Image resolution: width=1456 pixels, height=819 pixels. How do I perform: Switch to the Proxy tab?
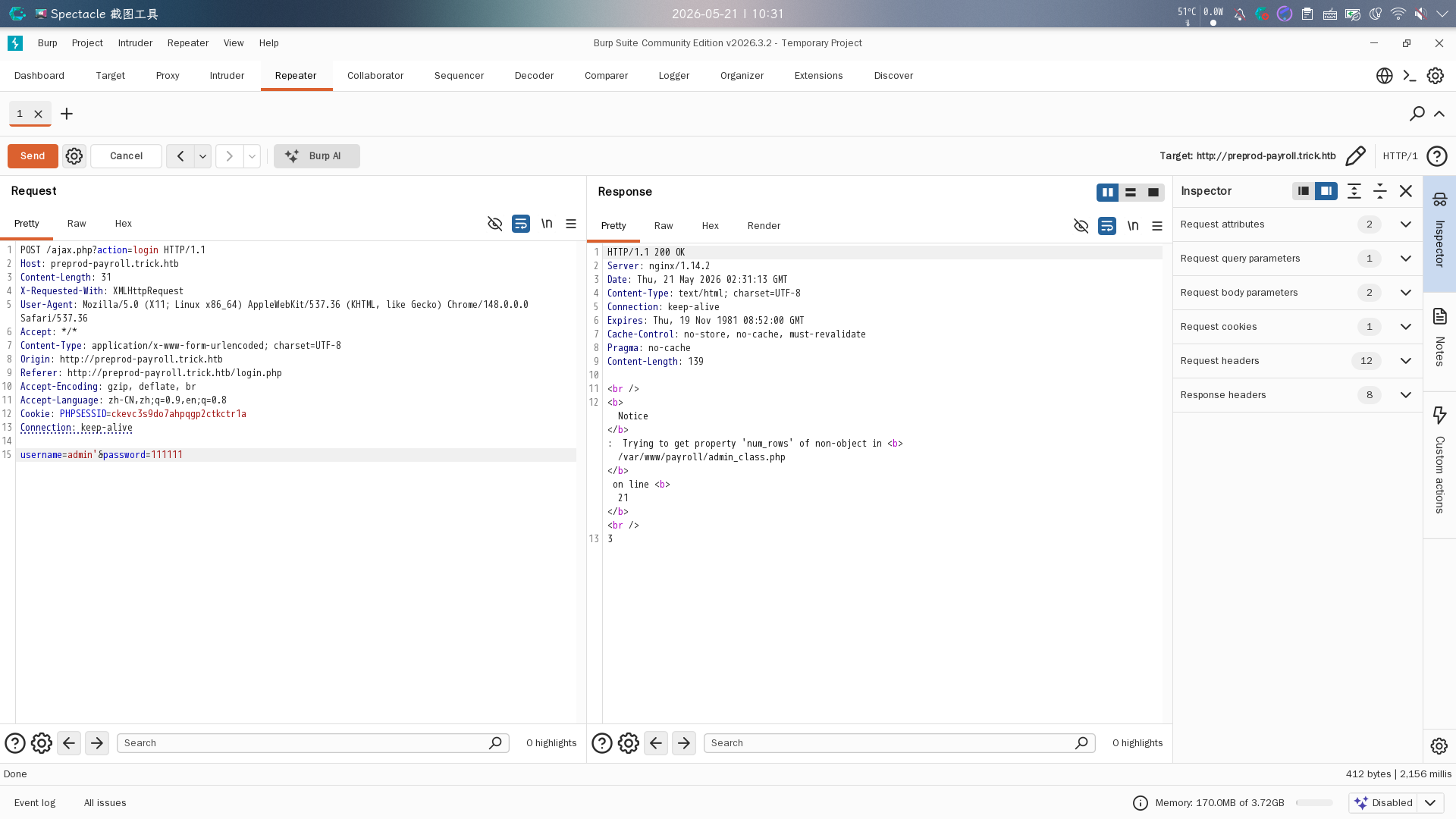(168, 76)
